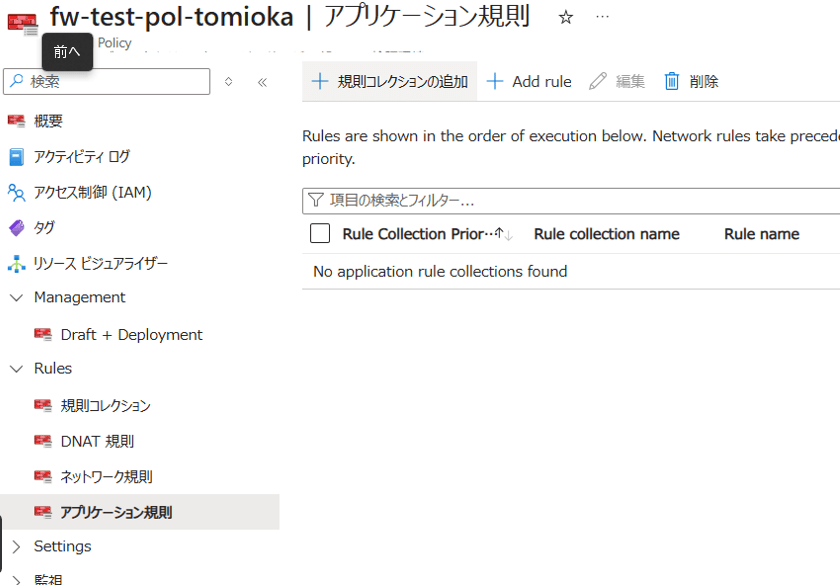Viewport: 840px width, 585px height.
Task: Open リソース ビジュアライザー
Action: [x=100, y=264]
